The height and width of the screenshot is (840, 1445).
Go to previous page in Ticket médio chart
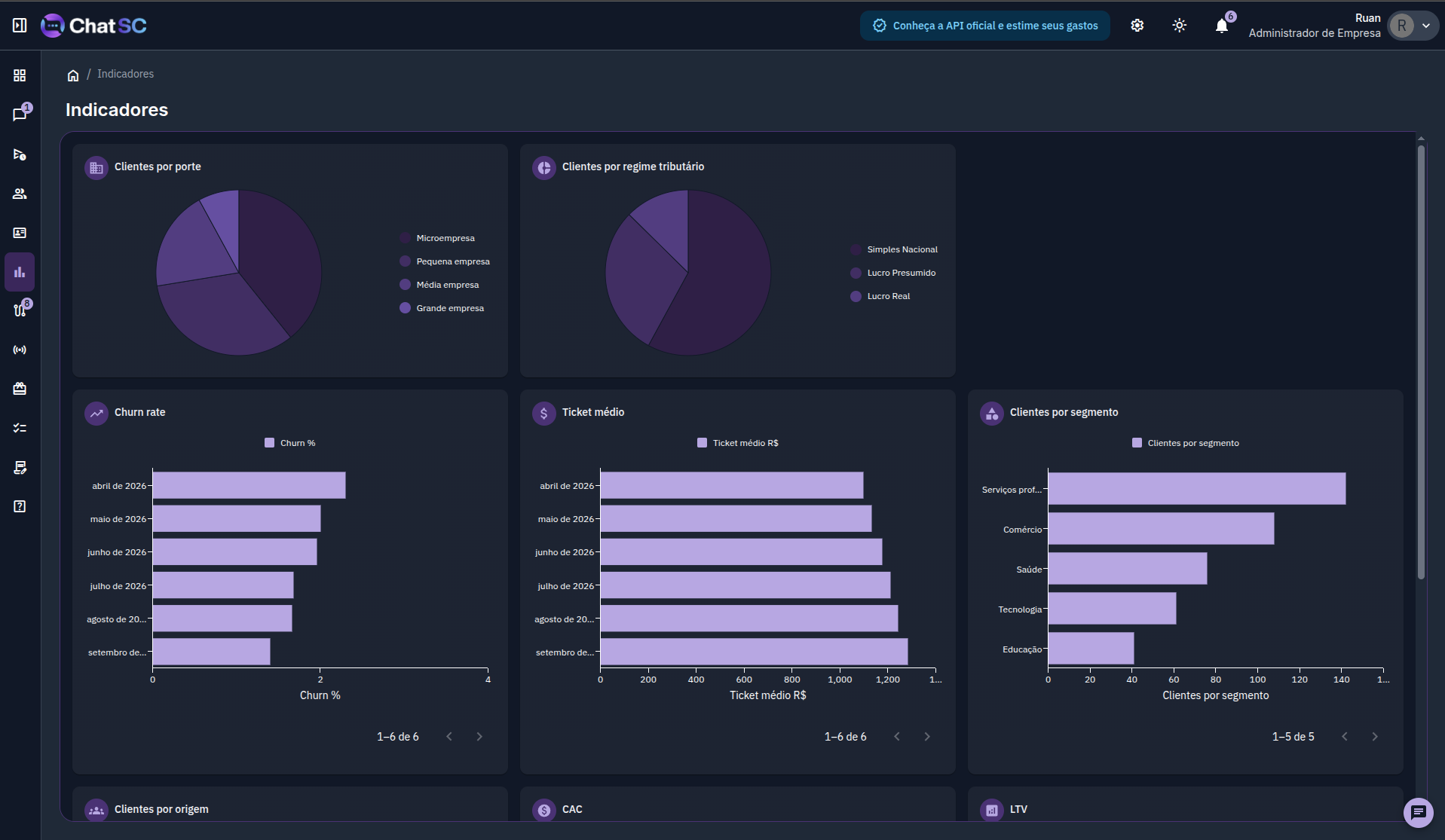tap(897, 737)
